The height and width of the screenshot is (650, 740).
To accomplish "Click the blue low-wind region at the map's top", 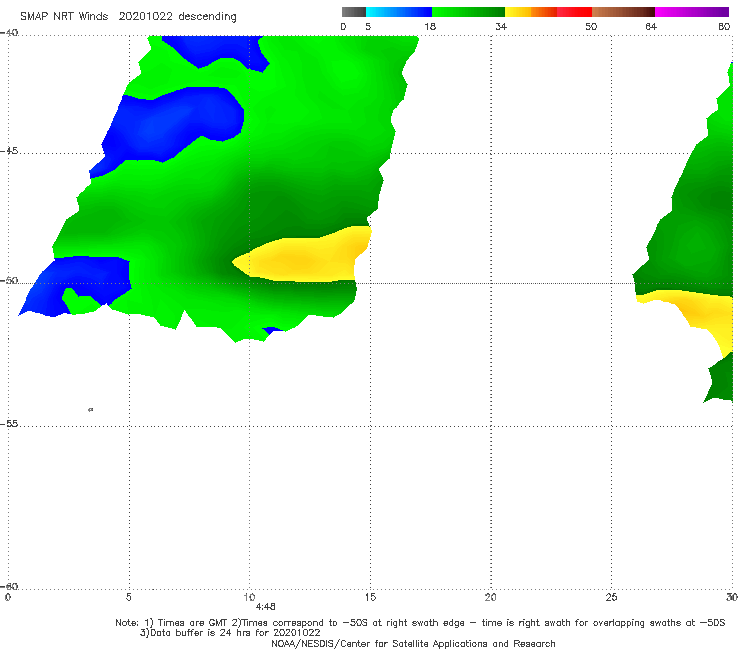I will tap(217, 50).
